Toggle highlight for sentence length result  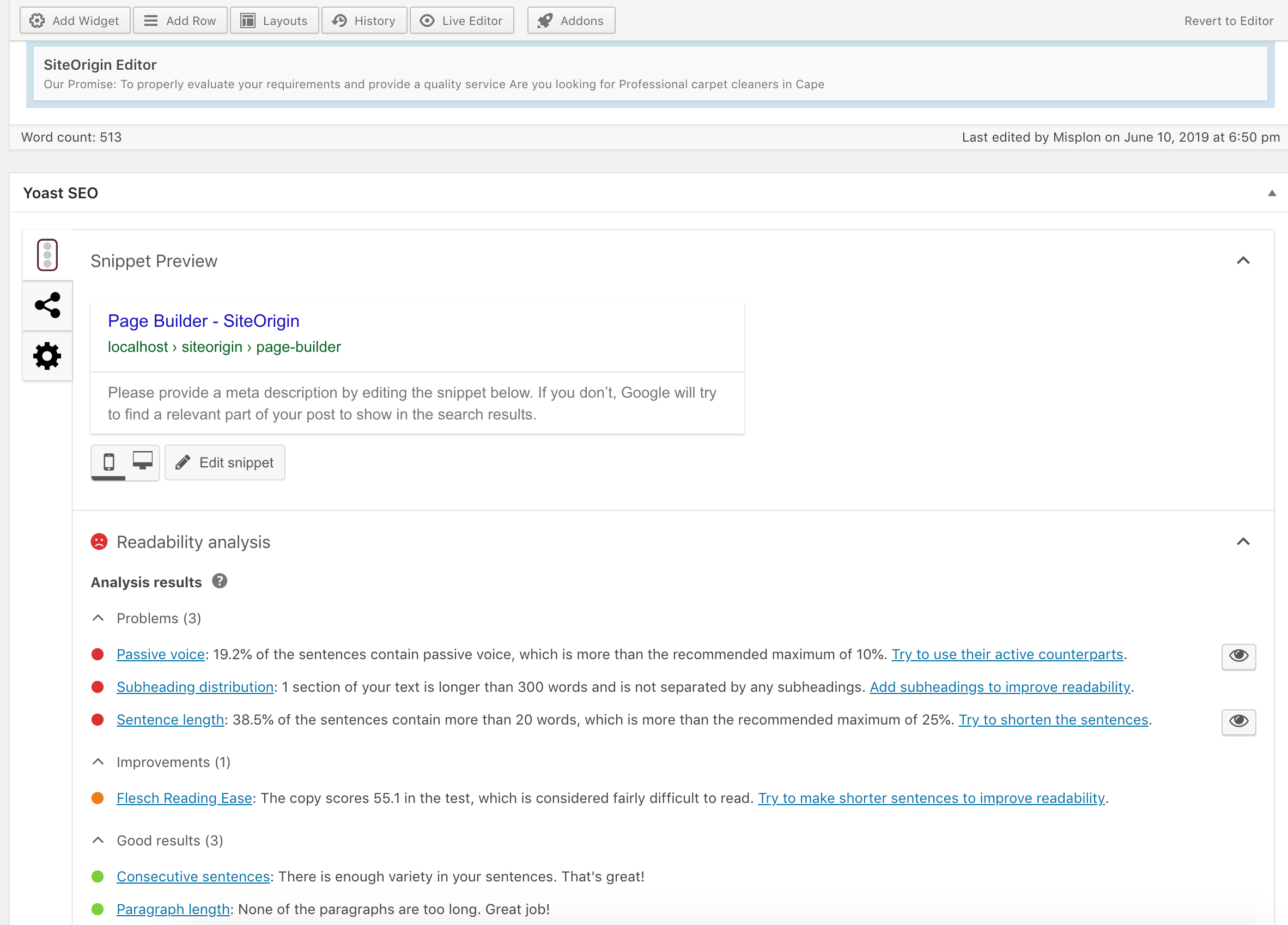(1238, 721)
